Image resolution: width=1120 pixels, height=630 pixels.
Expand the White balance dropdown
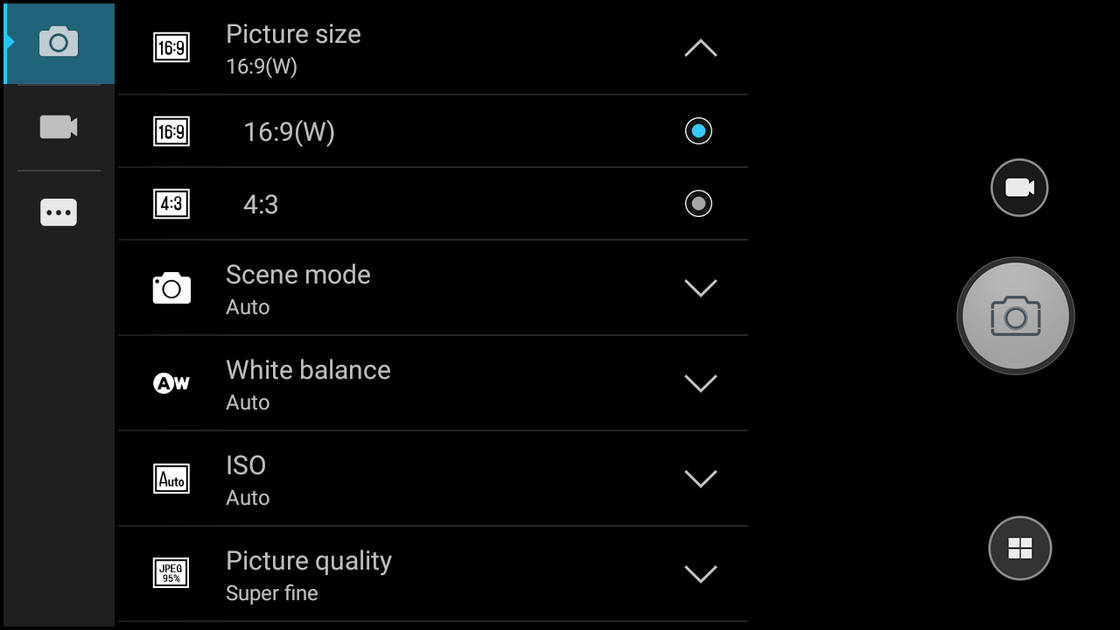tap(700, 383)
